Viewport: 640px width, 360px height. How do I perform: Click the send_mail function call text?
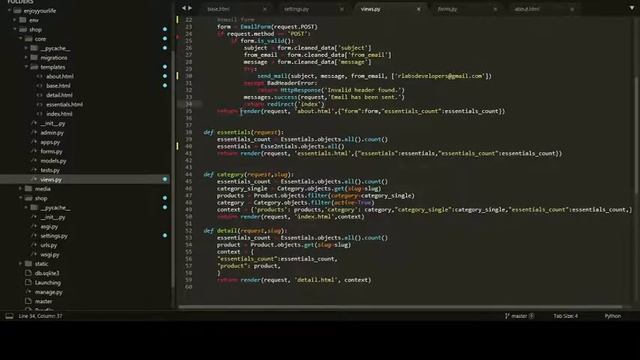[272, 76]
